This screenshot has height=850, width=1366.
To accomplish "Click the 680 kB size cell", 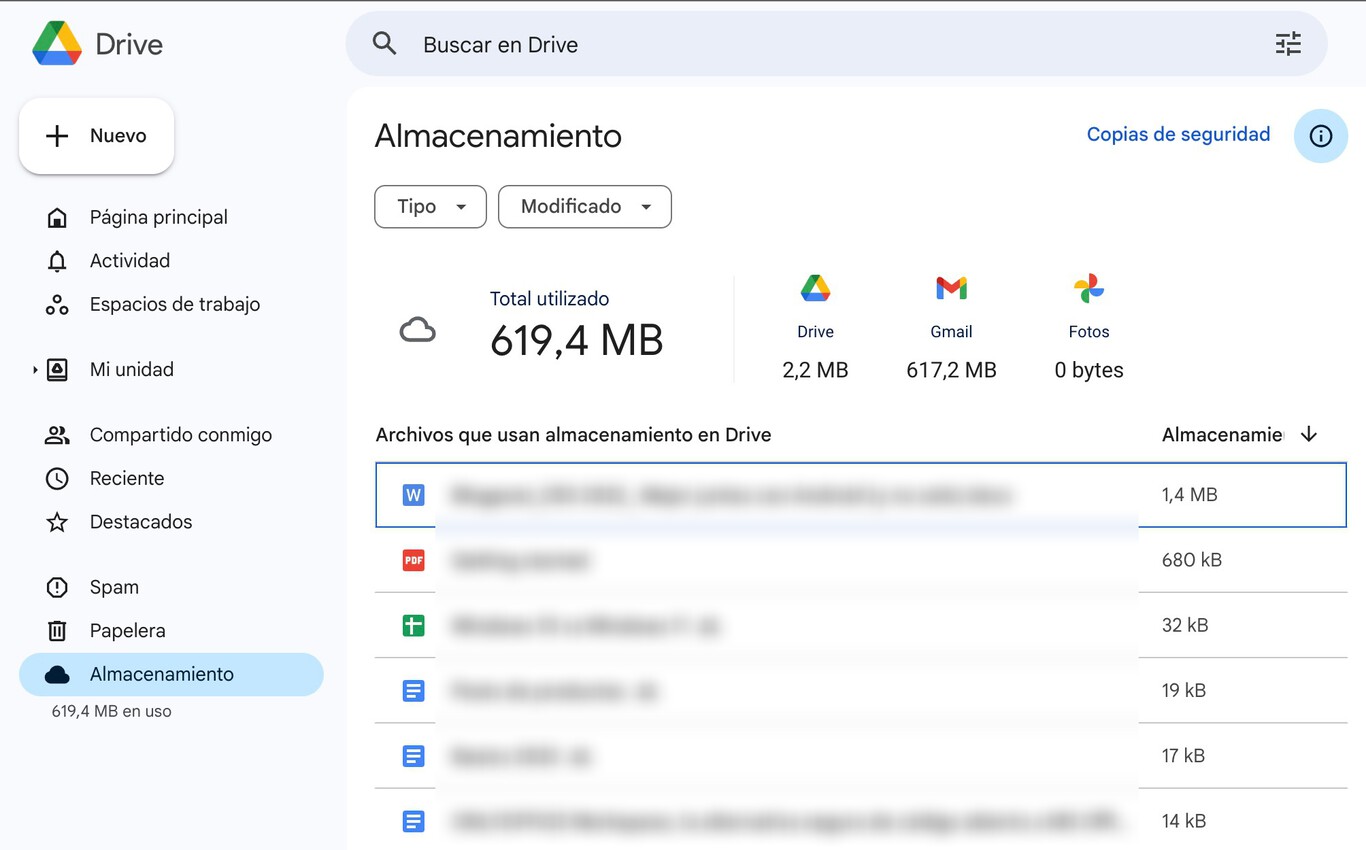I will point(1192,560).
